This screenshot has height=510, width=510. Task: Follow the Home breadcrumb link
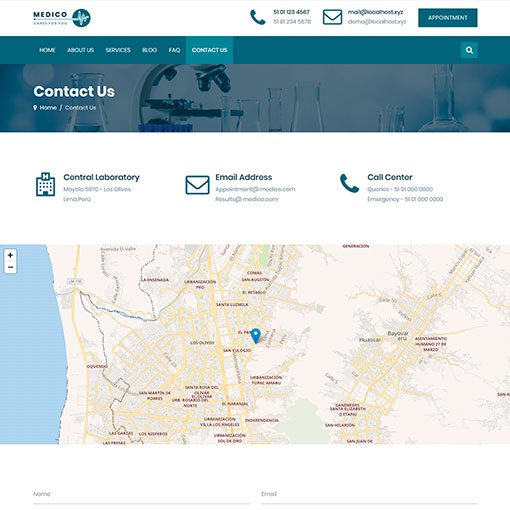click(x=48, y=108)
